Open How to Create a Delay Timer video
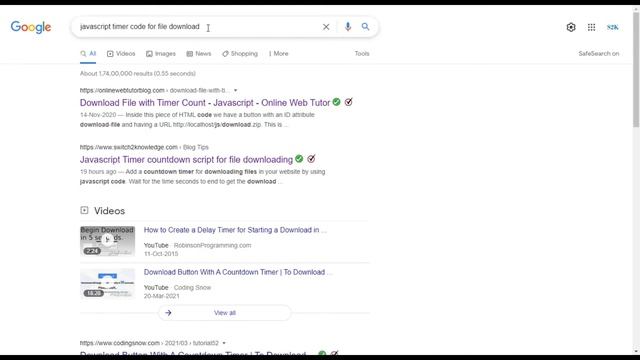 [235, 230]
